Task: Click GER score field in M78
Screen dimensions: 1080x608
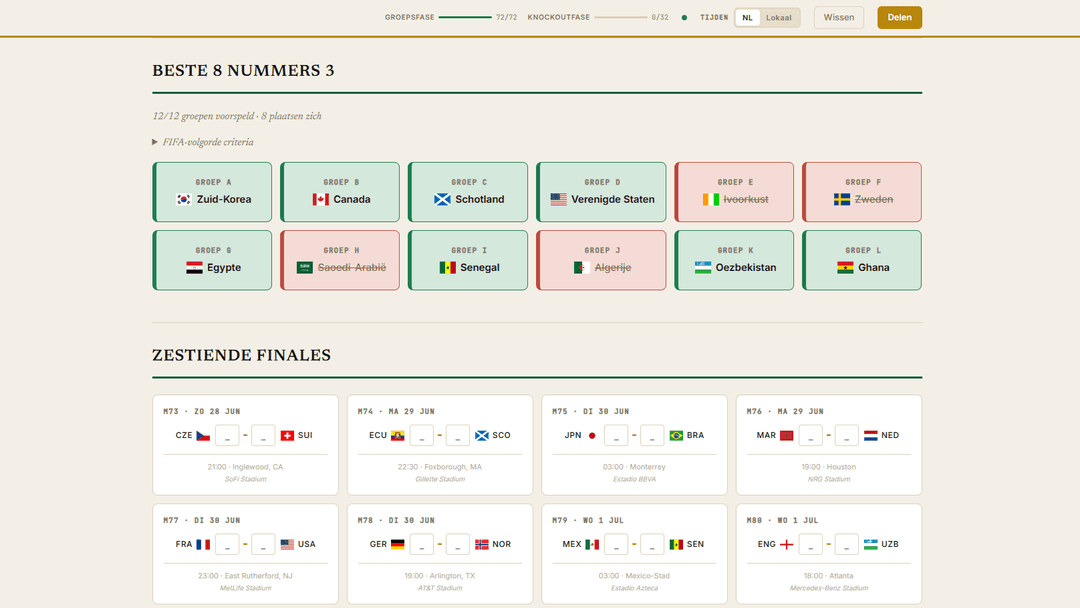Action: [422, 545]
